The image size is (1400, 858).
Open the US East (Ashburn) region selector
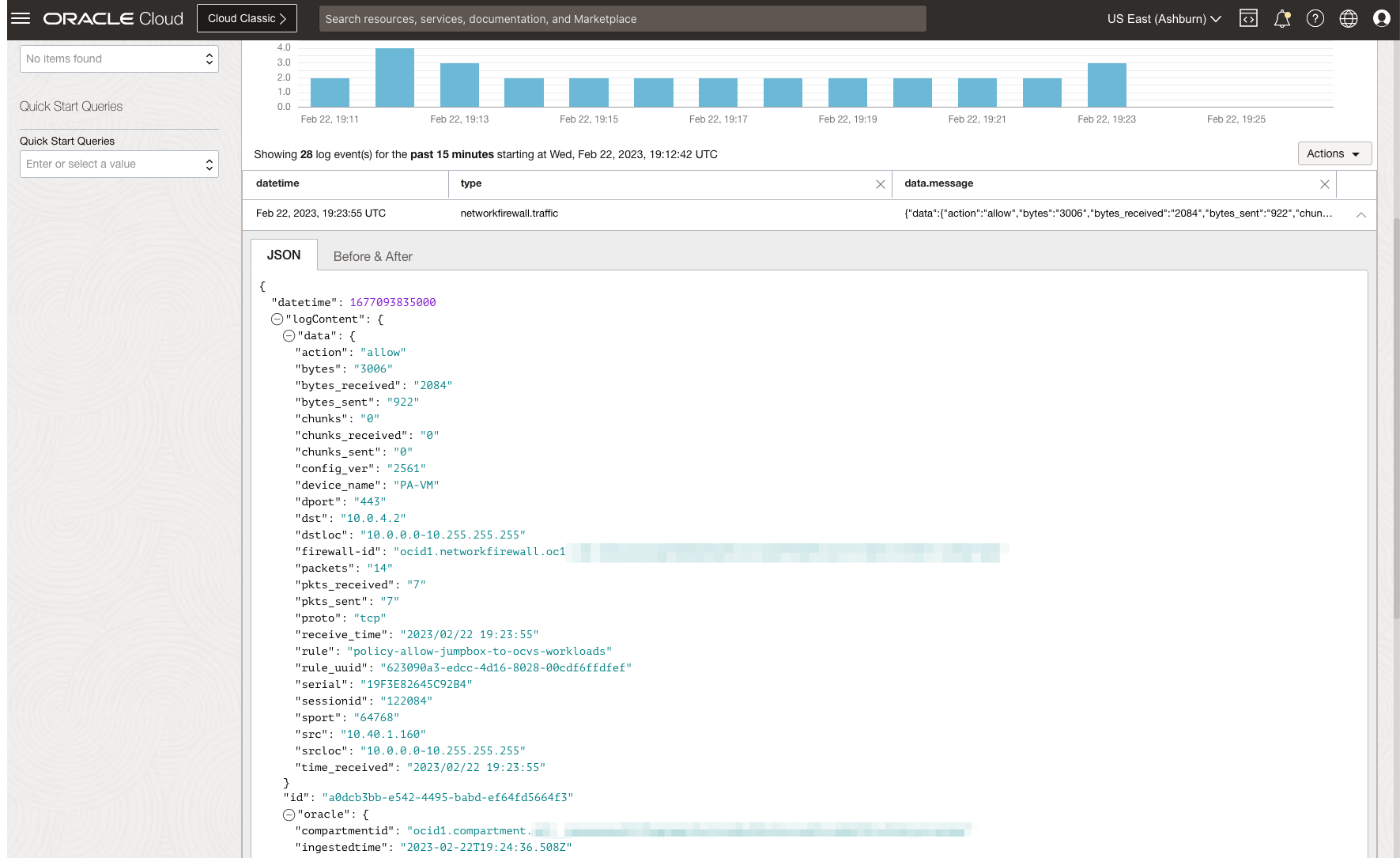[1164, 18]
